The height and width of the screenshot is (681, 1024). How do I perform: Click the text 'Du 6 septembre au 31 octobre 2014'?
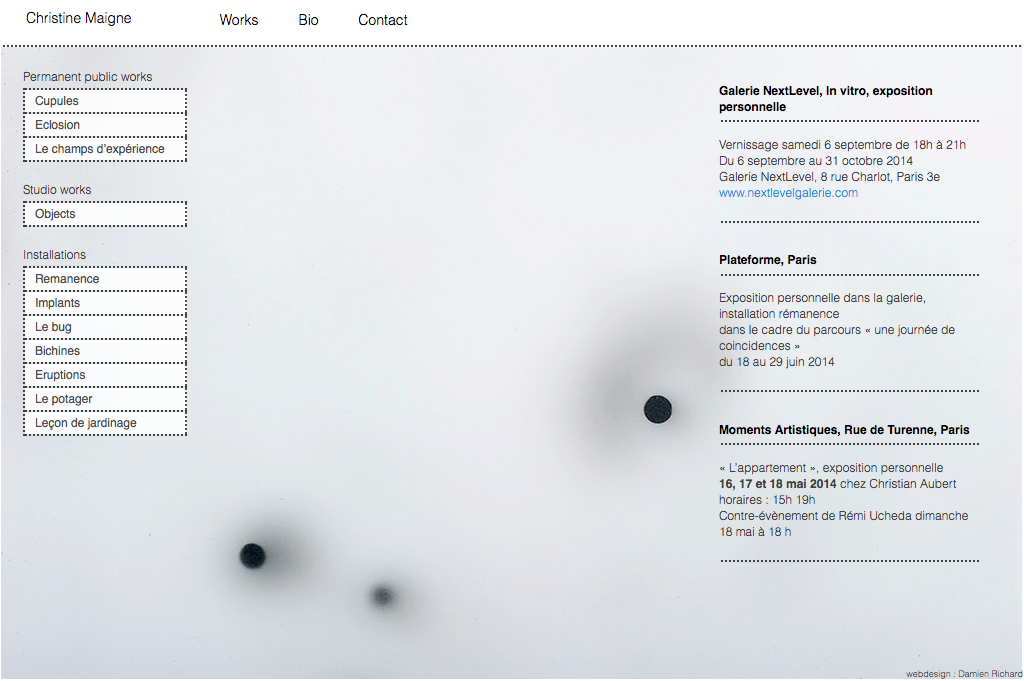(816, 161)
